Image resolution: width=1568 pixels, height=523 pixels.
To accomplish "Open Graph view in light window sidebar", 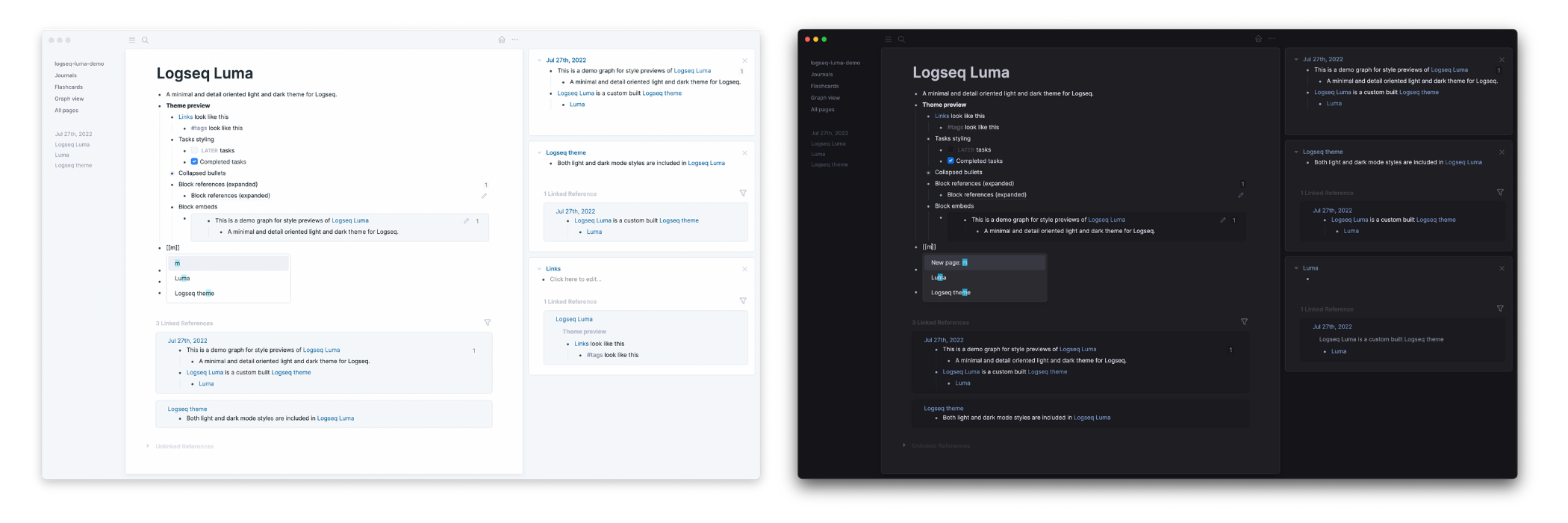I will (69, 99).
